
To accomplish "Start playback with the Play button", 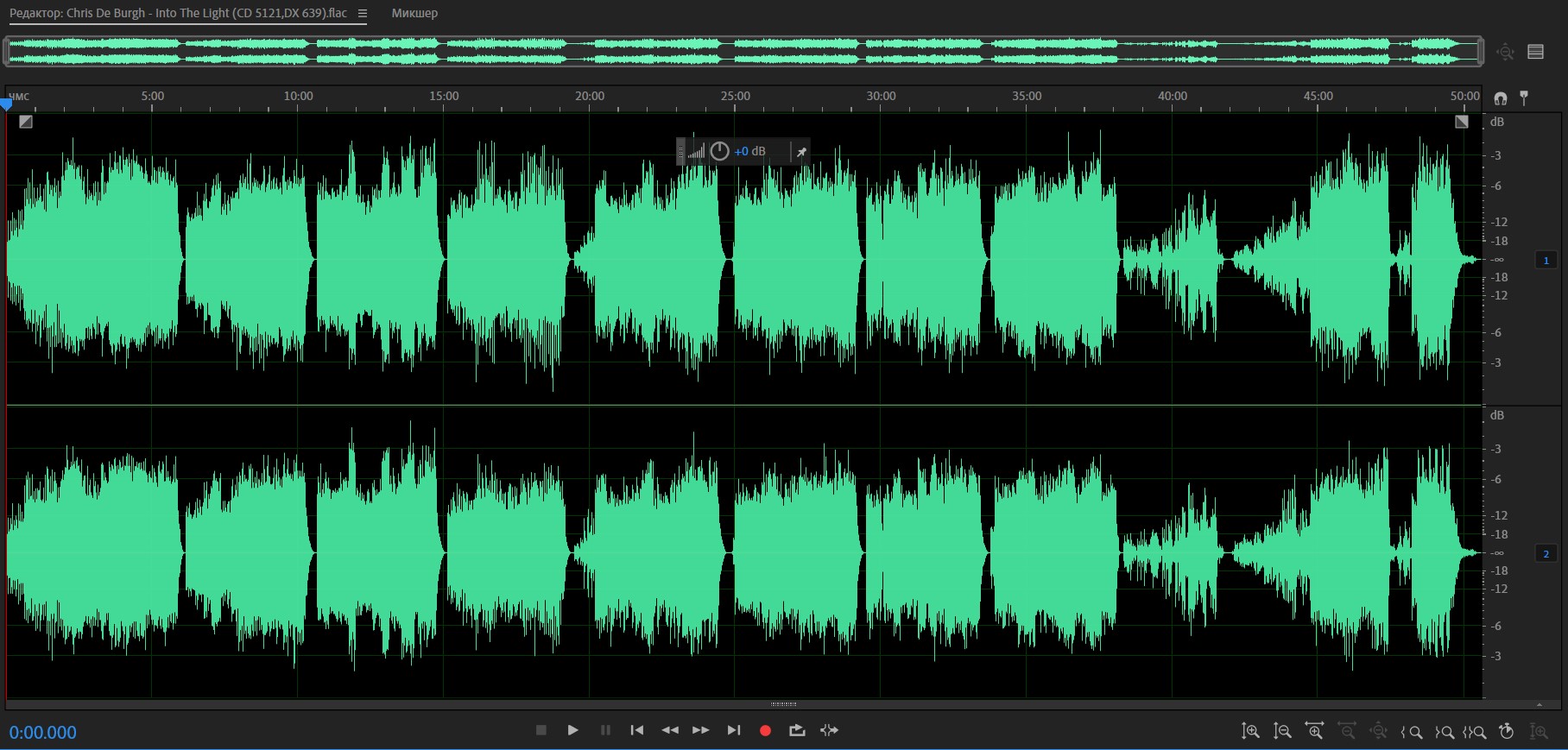I will 572,730.
